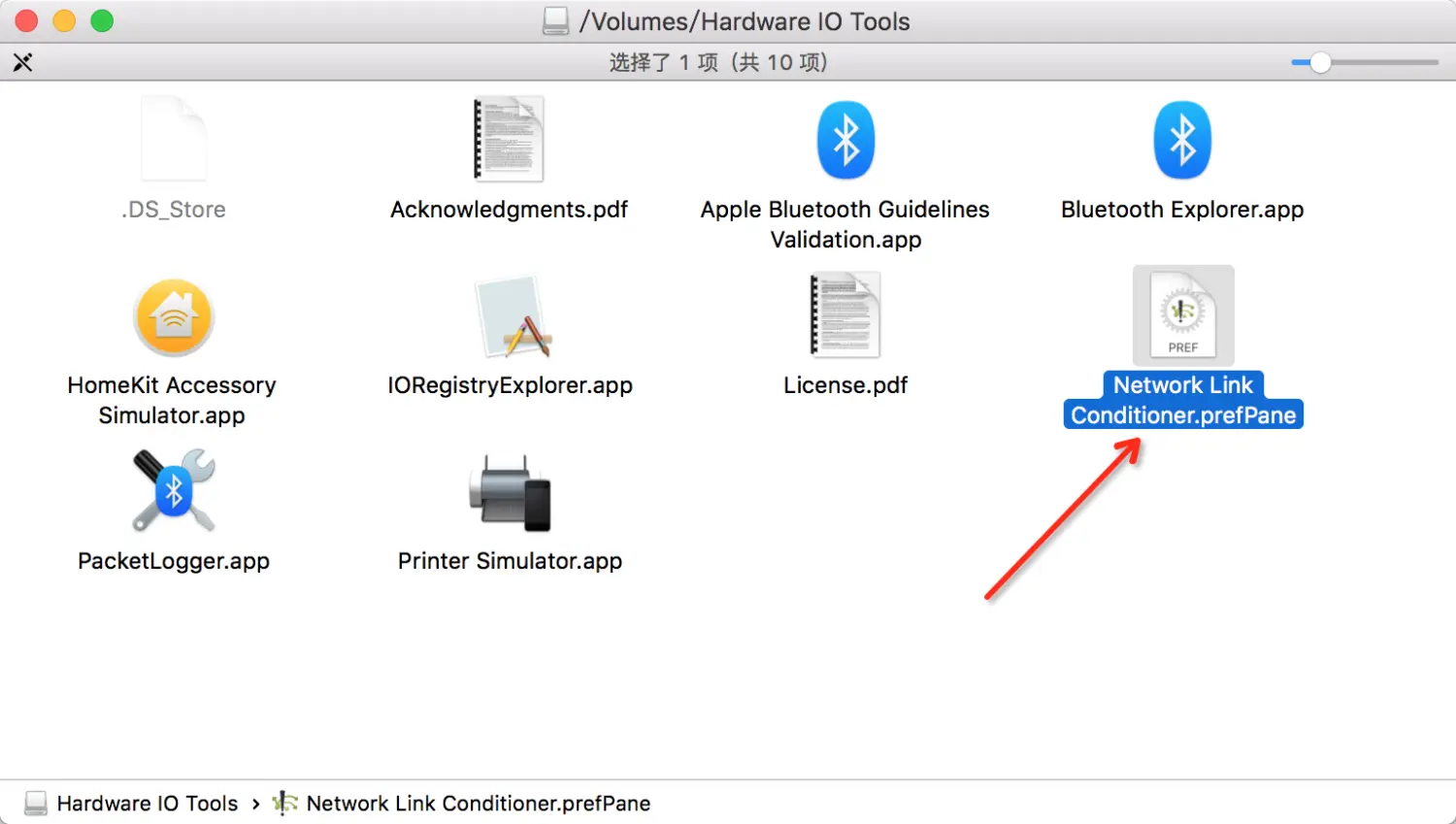Select the Bluetooth Explorer app icon
This screenshot has width=1456, height=824.
point(1182,140)
